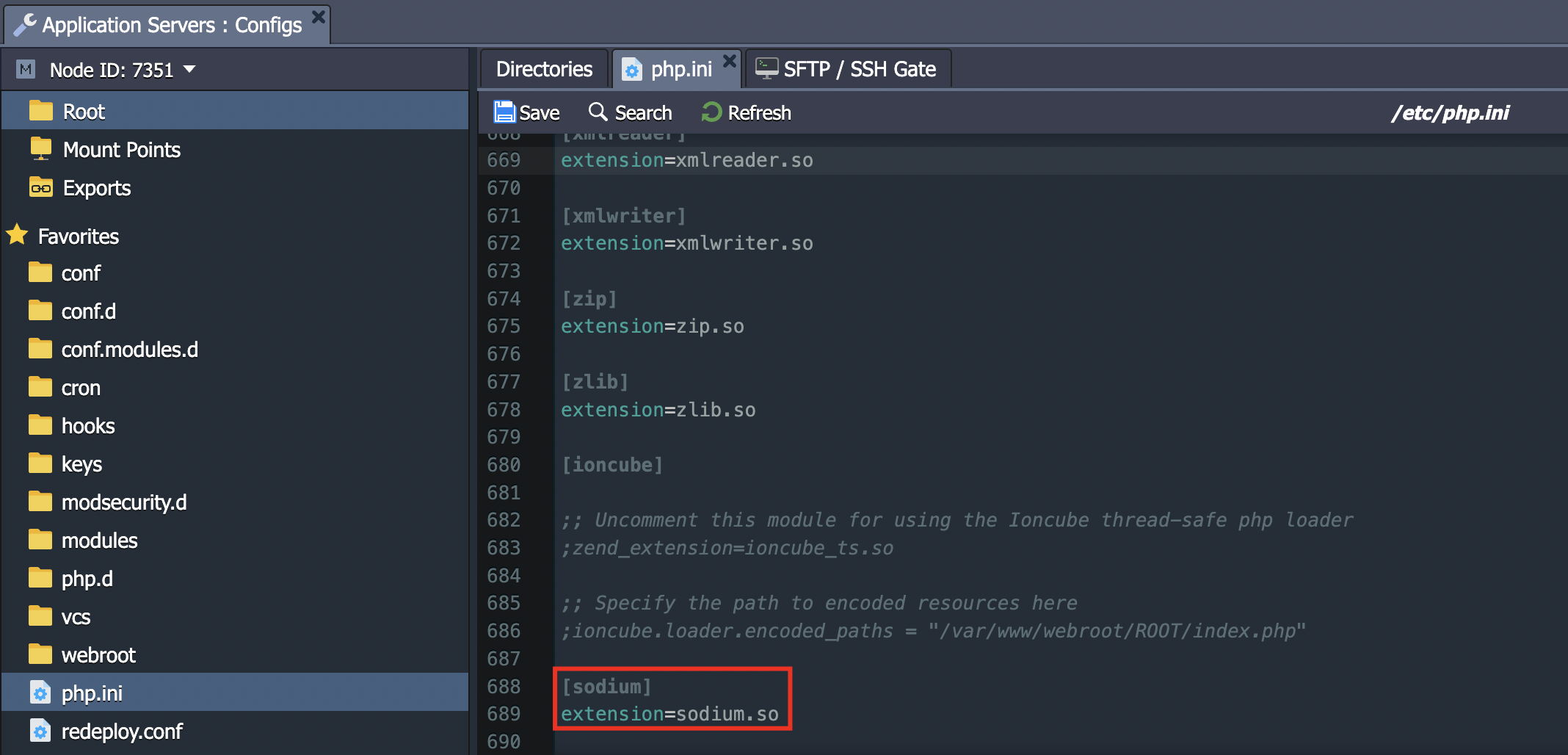Screen dimensions: 1568x755
Task: Click the webroot folder icon
Action: tap(40, 654)
